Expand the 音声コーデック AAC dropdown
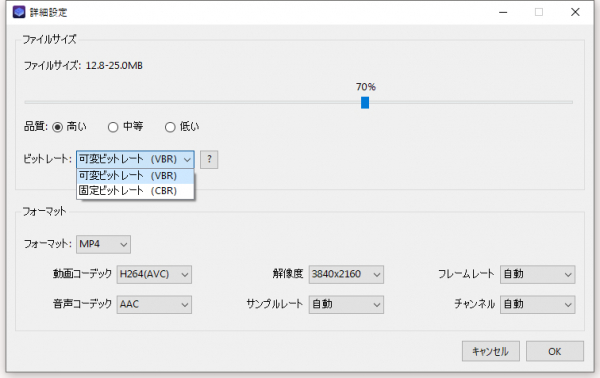Viewport: 600px width, 378px height. click(154, 305)
